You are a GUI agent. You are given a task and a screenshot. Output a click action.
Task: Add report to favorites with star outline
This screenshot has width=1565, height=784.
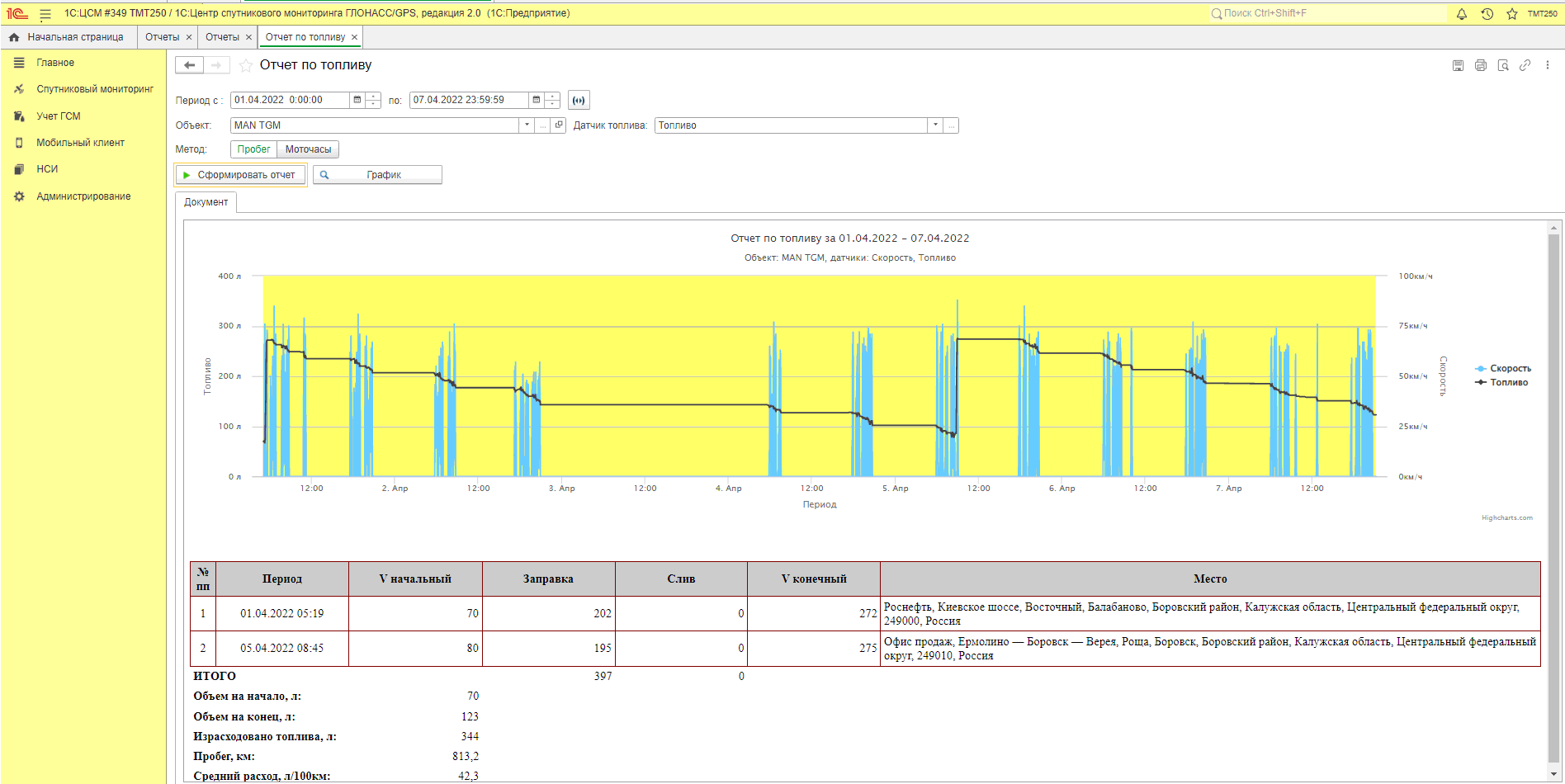tap(245, 65)
